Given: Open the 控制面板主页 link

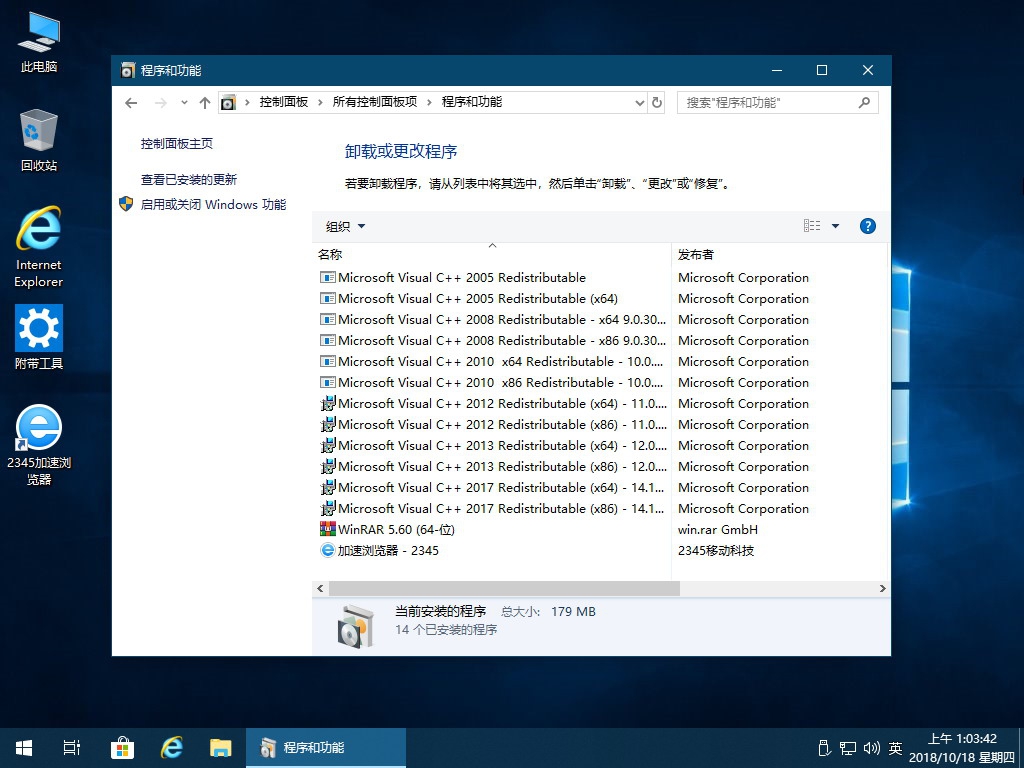Looking at the screenshot, I should tap(177, 144).
